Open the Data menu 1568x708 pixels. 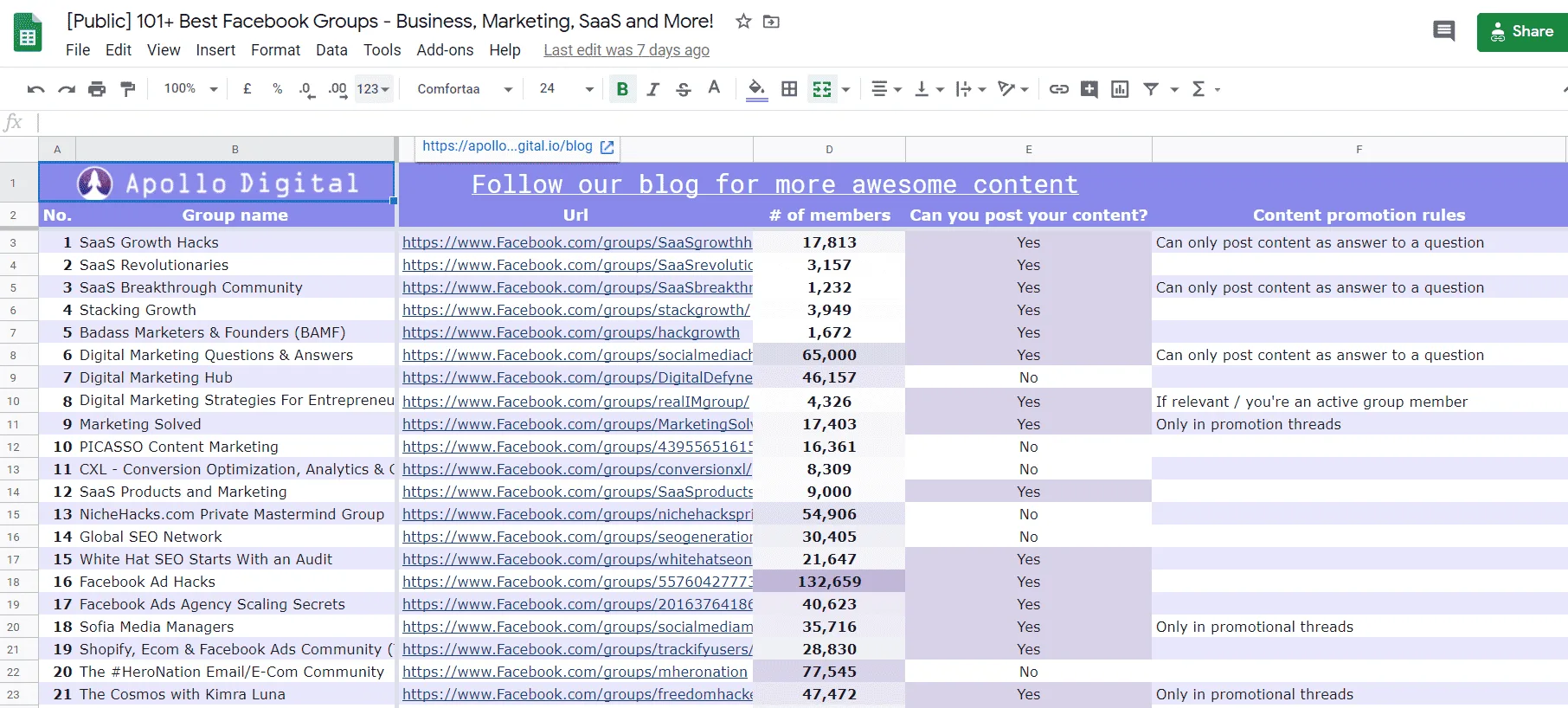click(331, 50)
